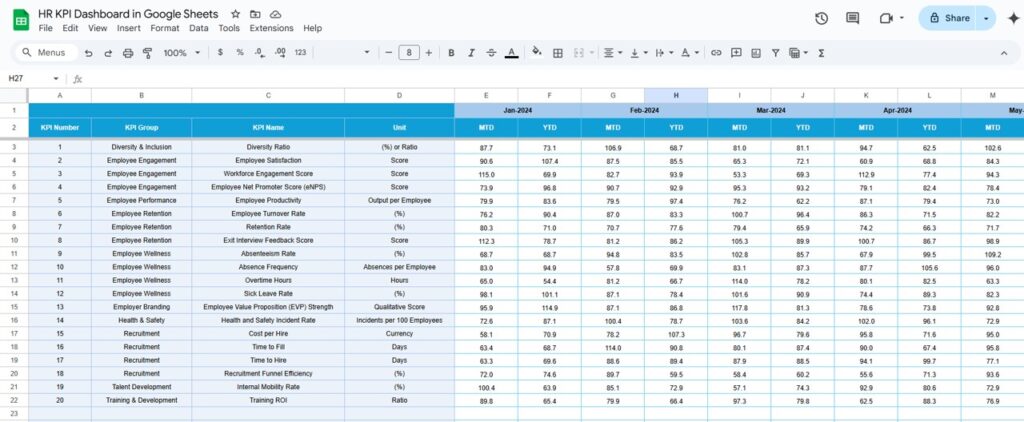The image size is (1024, 422).
Task: Click the Share button
Action: click(x=949, y=18)
